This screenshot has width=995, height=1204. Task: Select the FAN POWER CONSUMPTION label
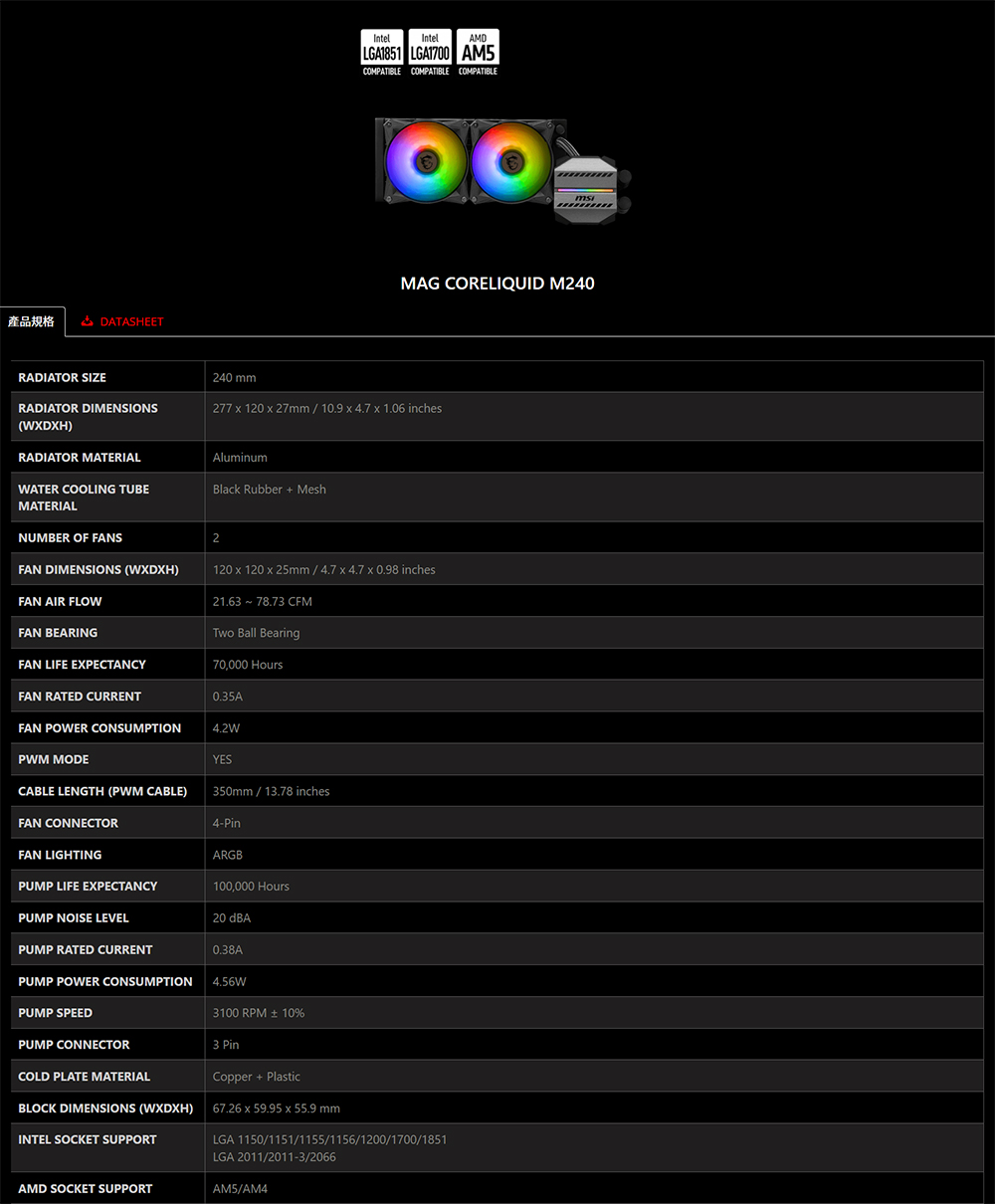(99, 727)
